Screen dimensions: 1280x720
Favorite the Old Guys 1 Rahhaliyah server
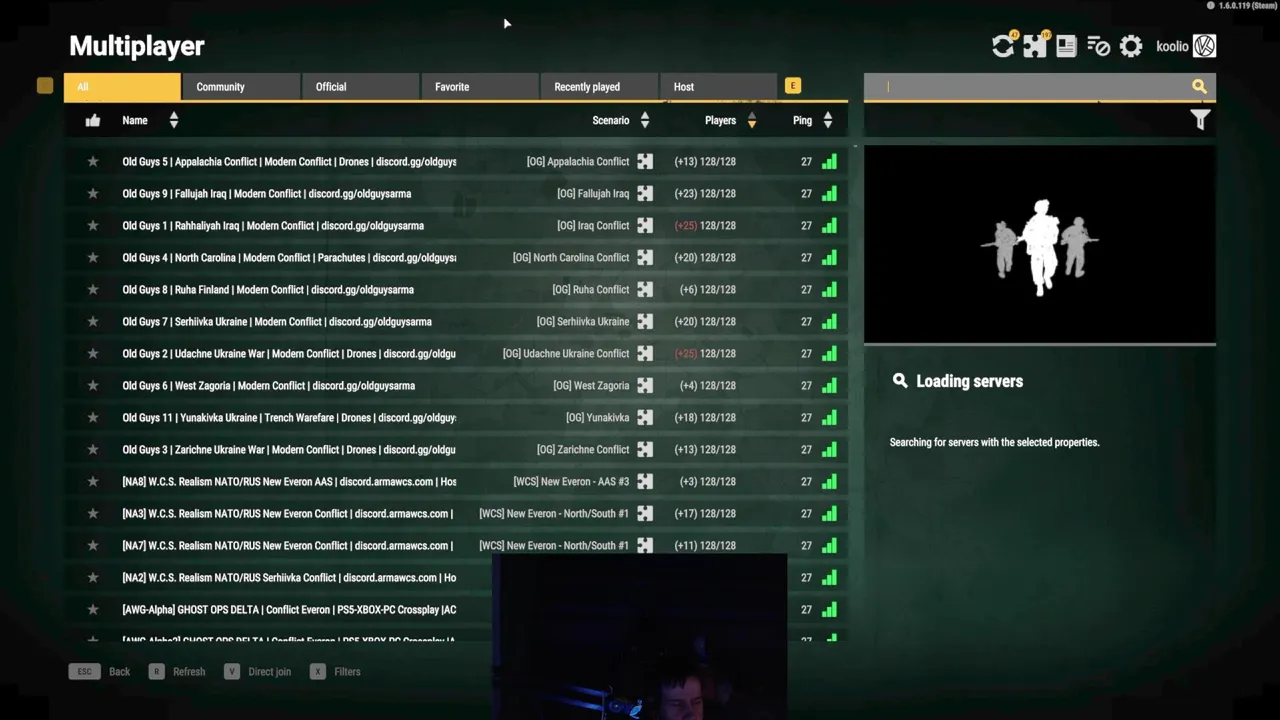(x=93, y=225)
